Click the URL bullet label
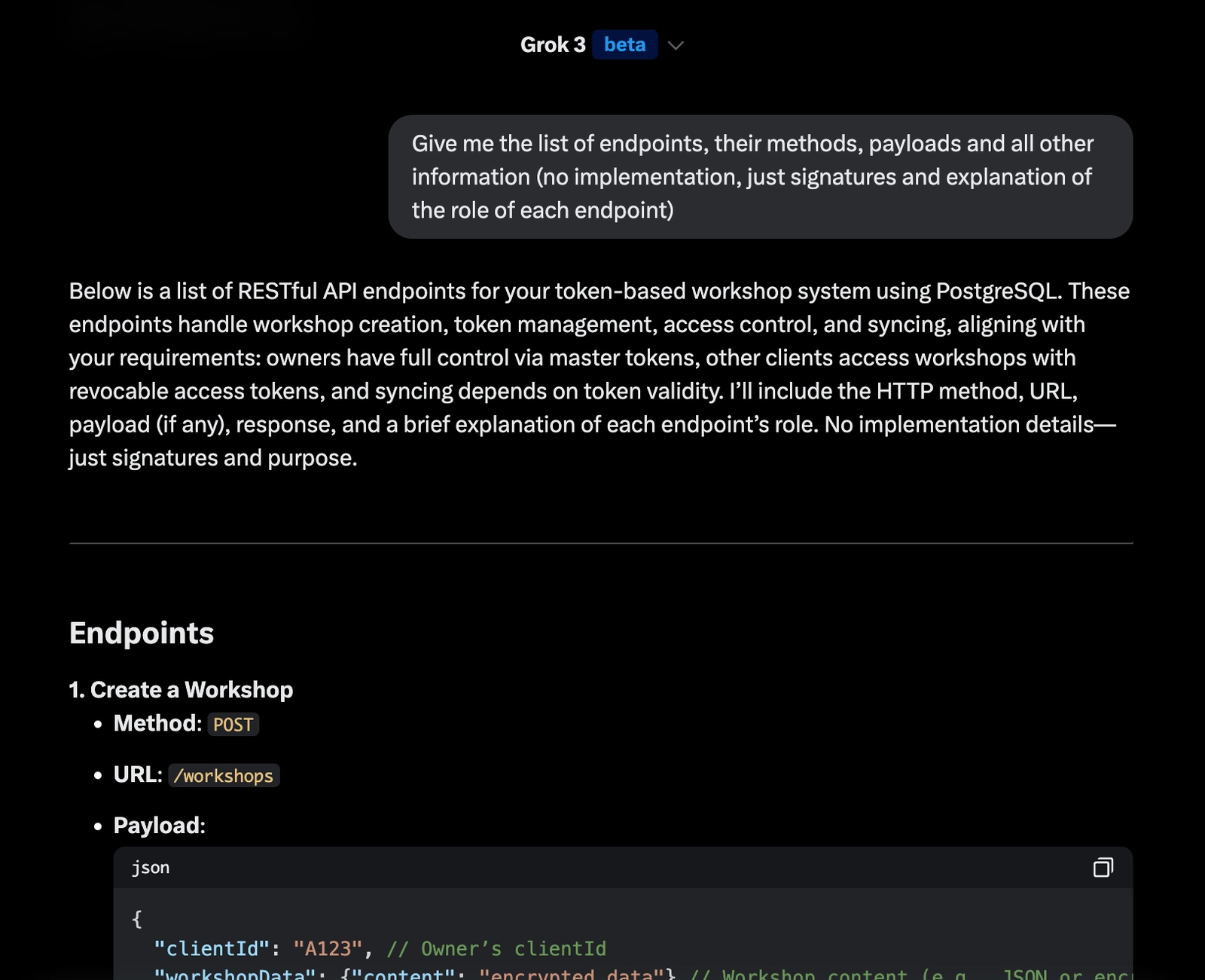The width and height of the screenshot is (1205, 980). 138,774
